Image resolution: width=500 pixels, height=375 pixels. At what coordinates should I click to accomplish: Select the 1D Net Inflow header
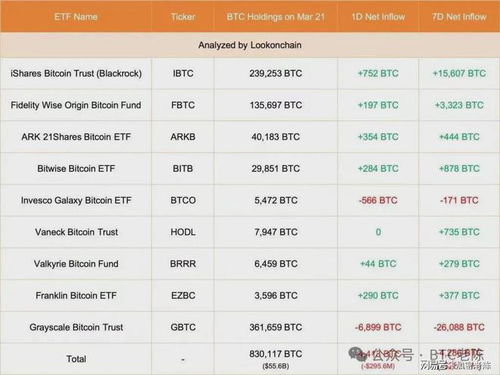378,17
